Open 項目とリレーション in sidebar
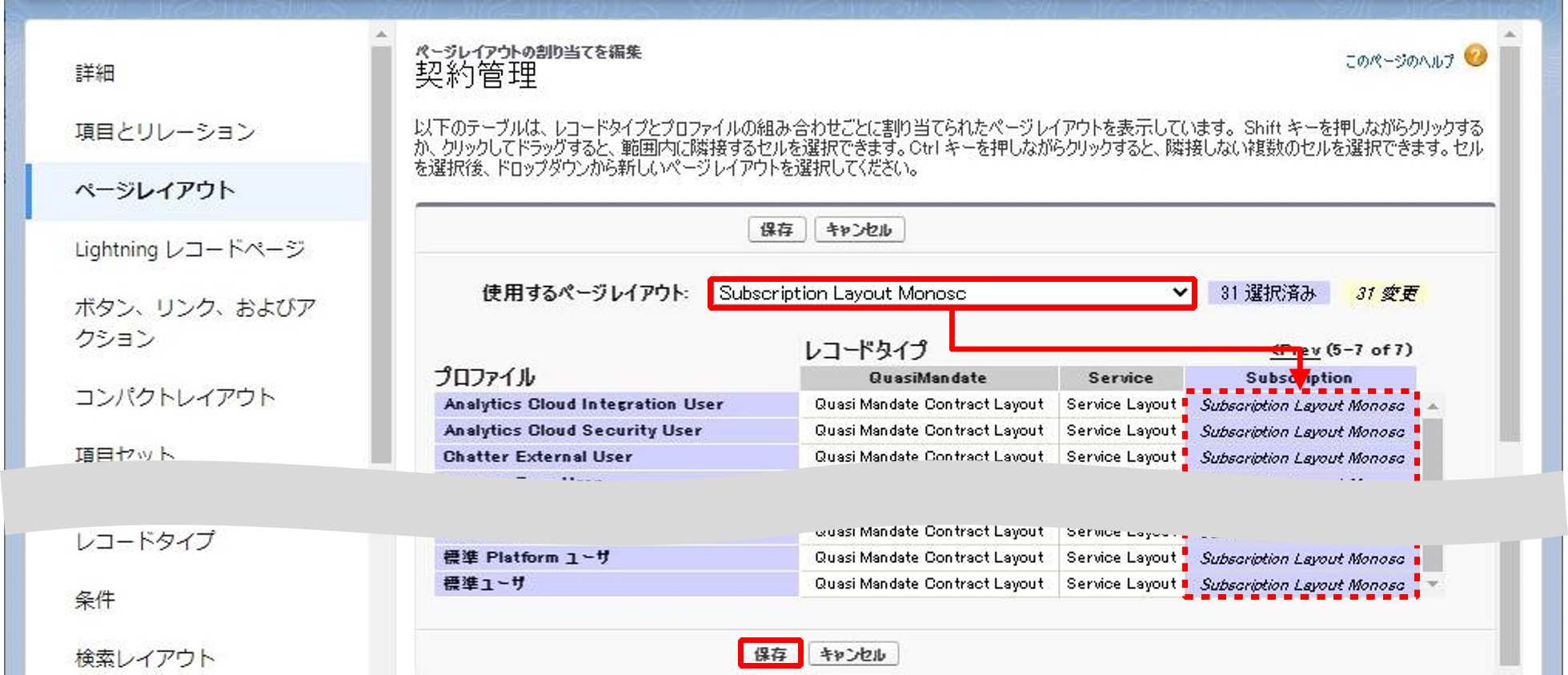Viewport: 1568px width, 675px height. (x=165, y=131)
